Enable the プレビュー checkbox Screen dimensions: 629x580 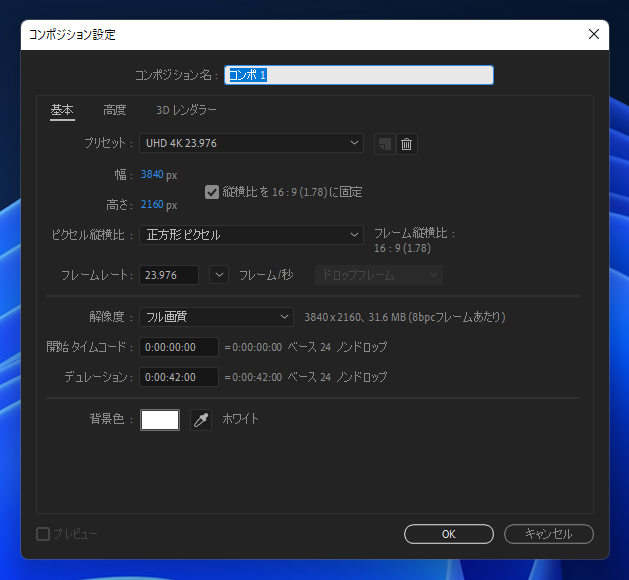[x=43, y=534]
